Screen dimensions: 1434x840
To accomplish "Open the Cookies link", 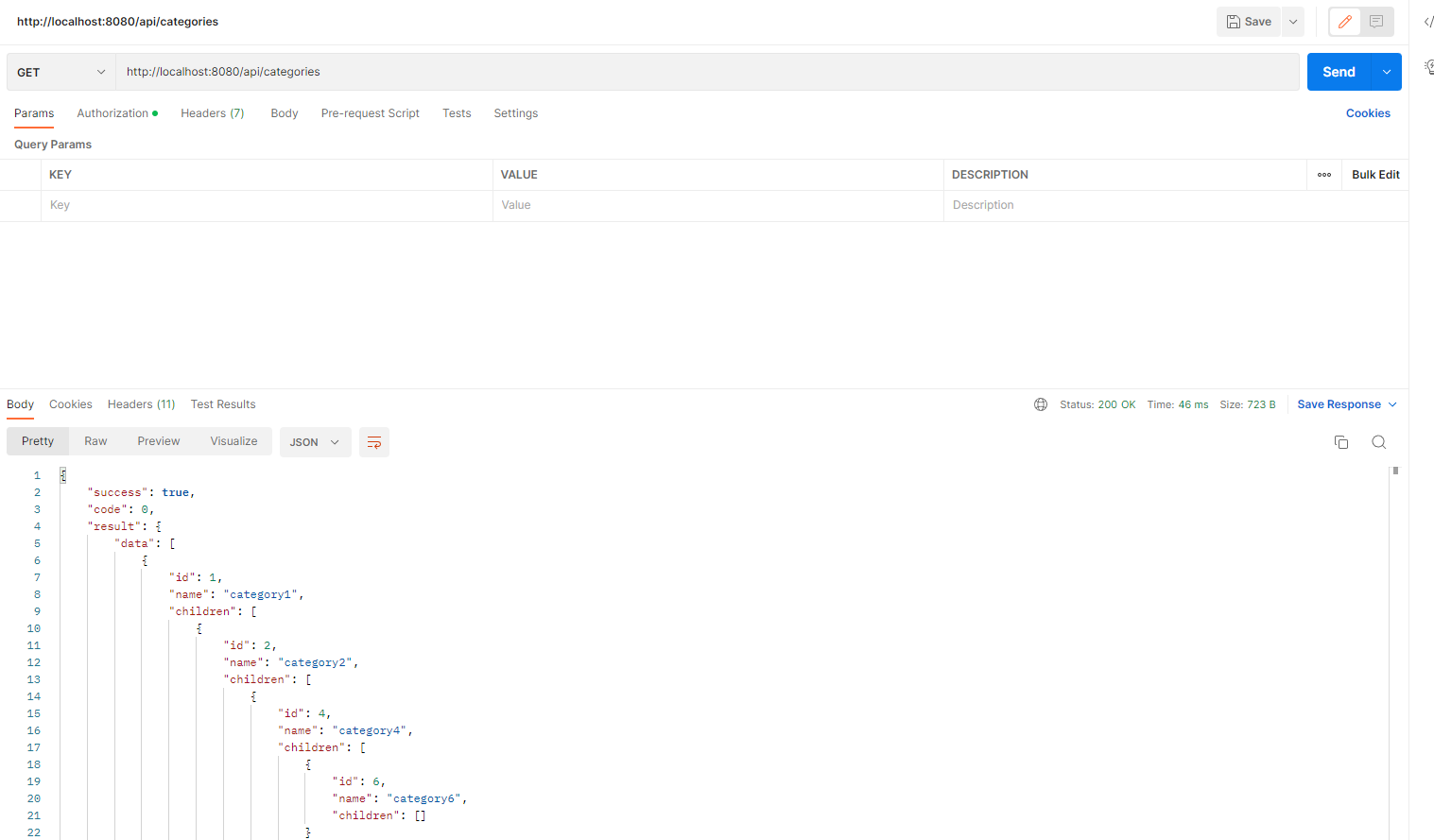I will tap(1368, 113).
